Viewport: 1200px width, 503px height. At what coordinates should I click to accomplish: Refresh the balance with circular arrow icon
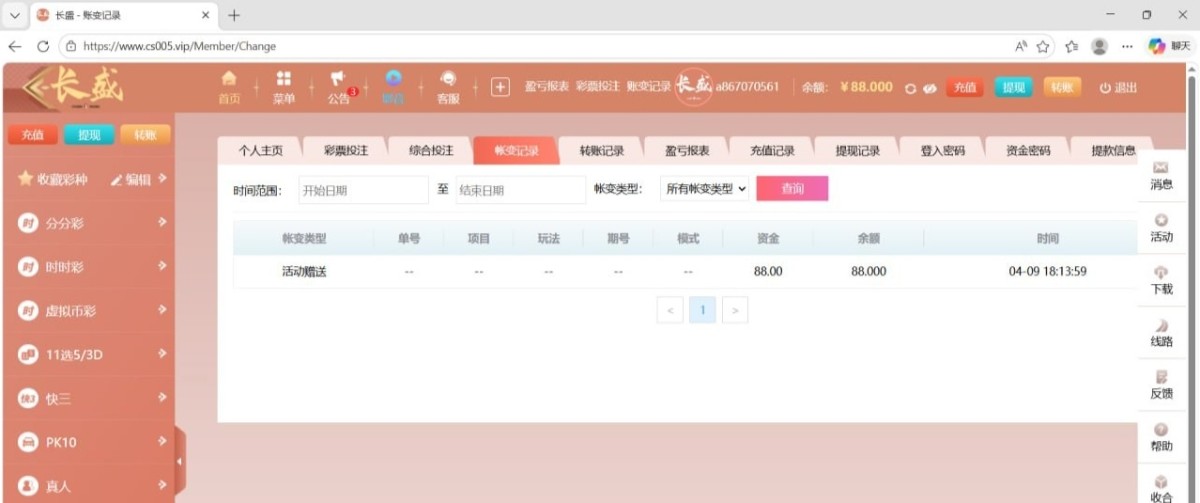pos(910,88)
